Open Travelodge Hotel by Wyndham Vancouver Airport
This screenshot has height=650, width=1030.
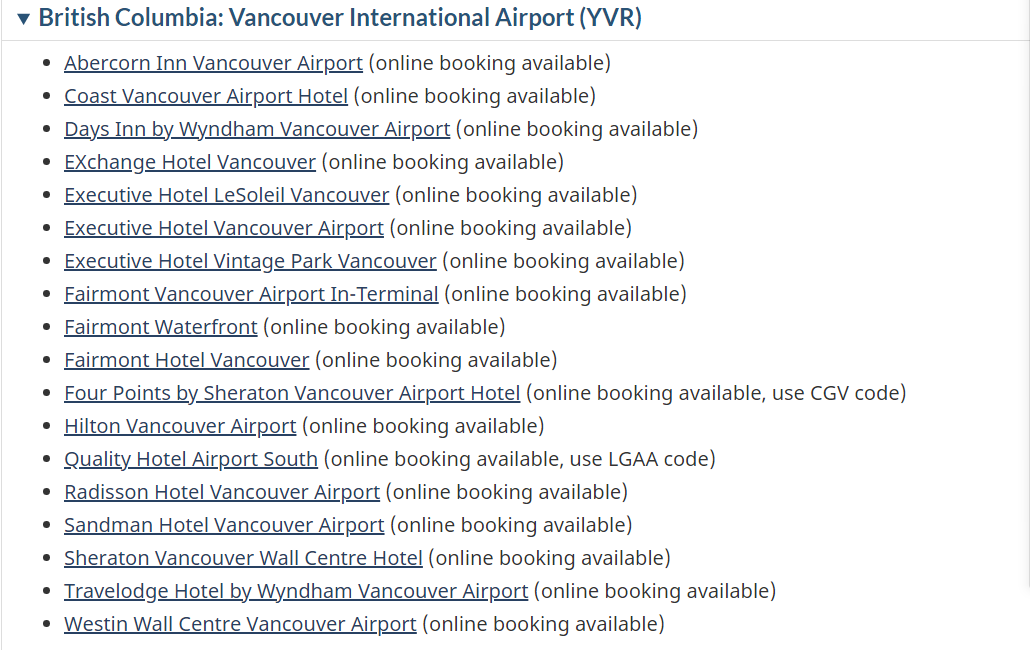pos(296,590)
